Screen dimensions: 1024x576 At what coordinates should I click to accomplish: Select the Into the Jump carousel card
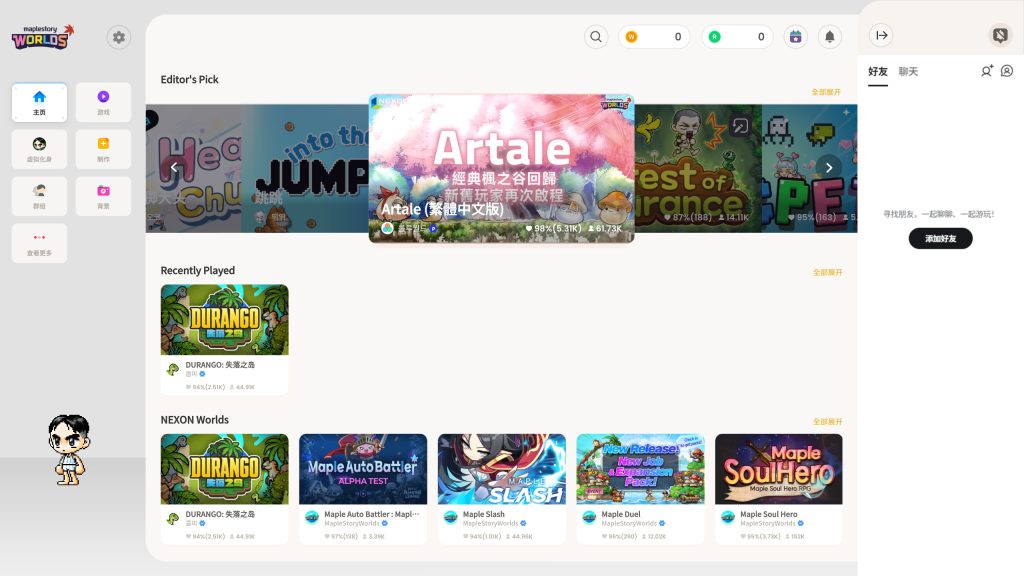tap(305, 168)
